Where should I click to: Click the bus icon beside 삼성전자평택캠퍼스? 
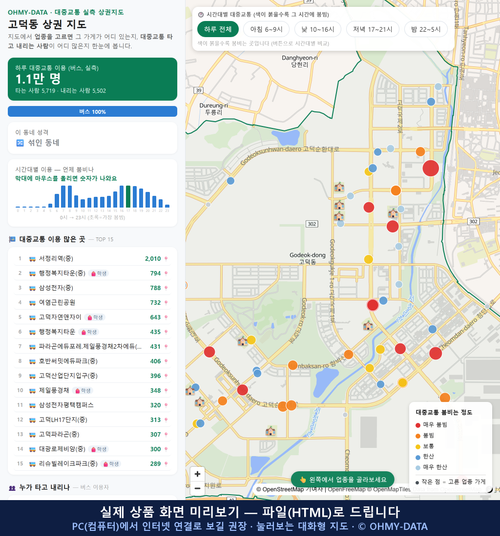(32, 405)
